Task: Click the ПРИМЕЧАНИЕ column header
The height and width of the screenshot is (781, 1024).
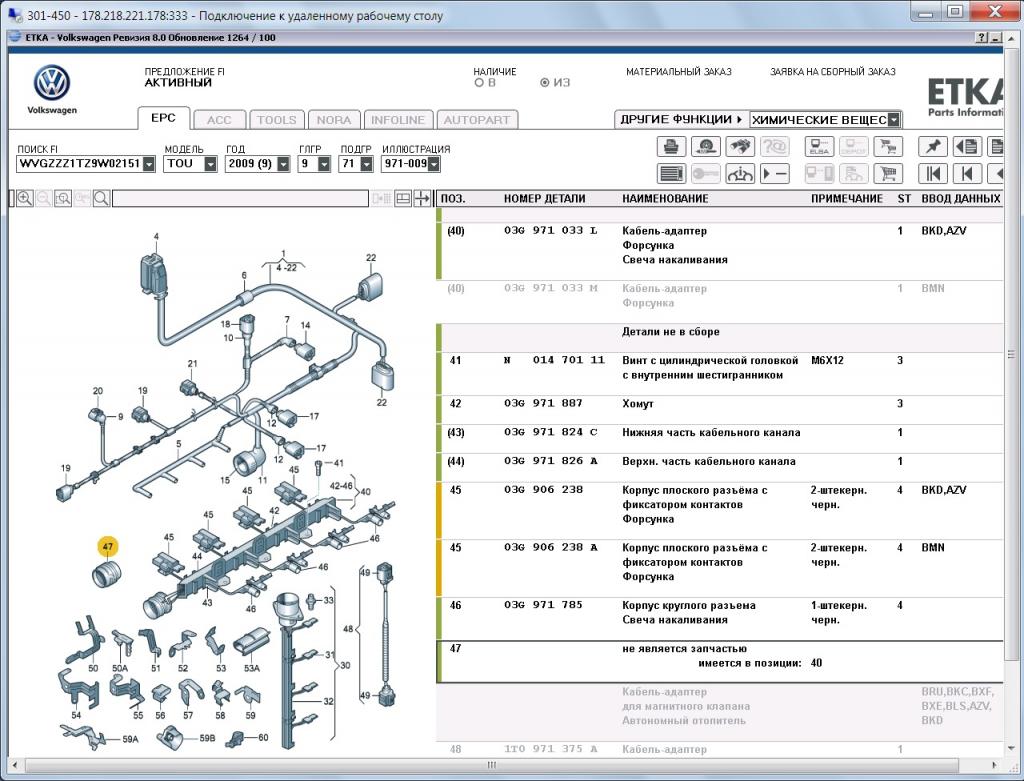Action: (x=847, y=199)
